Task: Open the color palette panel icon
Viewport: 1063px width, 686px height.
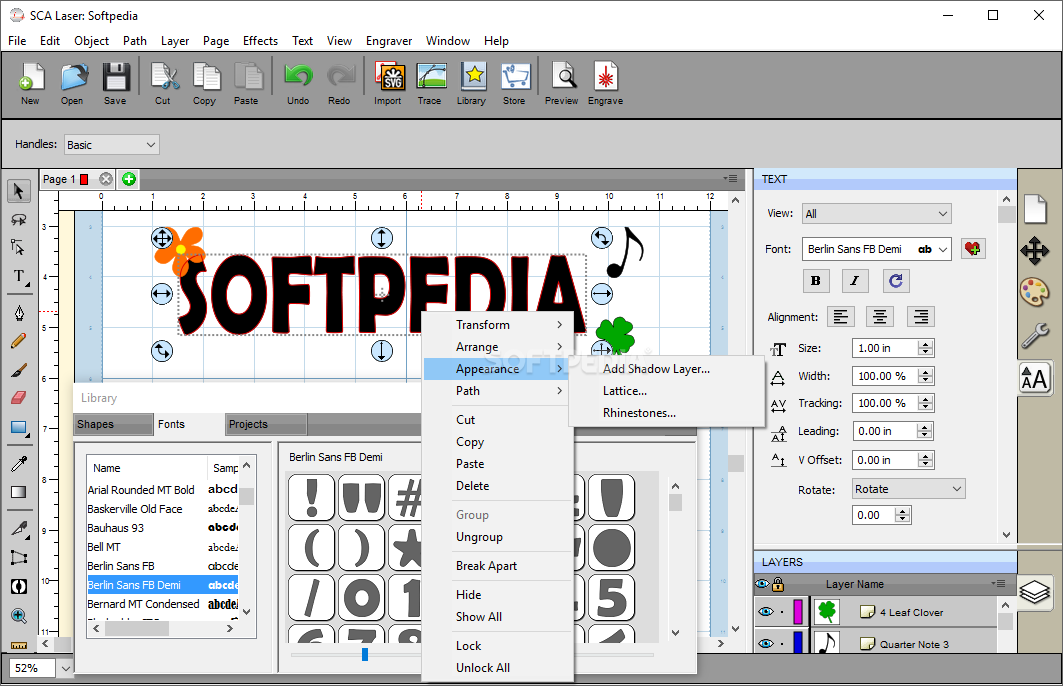Action: coord(1035,293)
